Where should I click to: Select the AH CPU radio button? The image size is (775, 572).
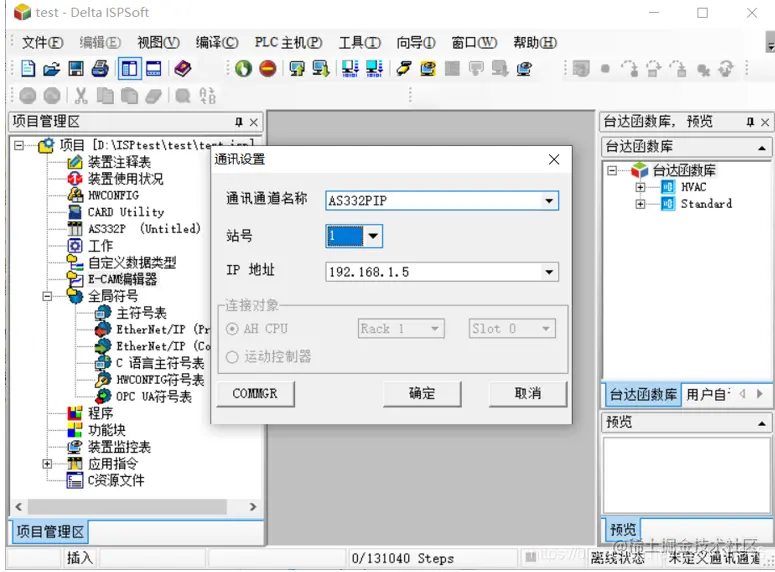(x=232, y=329)
